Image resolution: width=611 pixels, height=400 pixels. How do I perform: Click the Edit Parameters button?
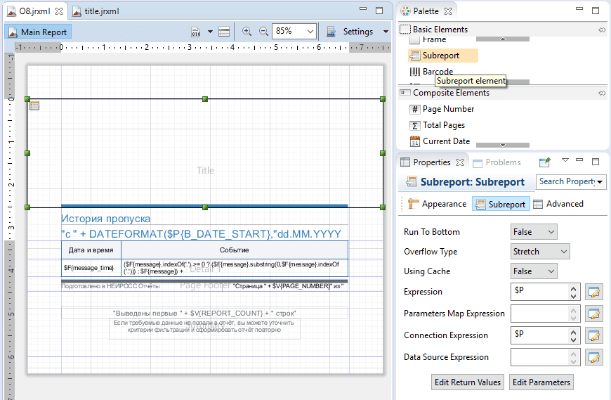[541, 382]
